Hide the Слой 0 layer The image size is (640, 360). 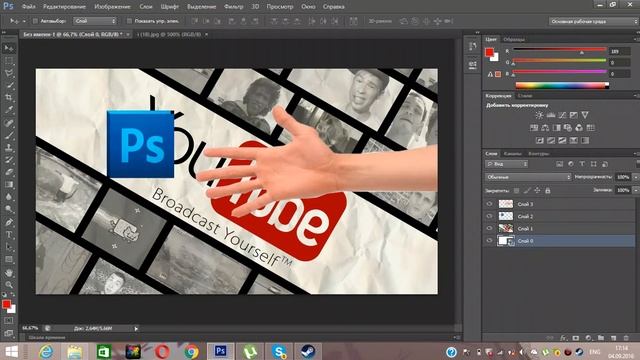click(489, 241)
